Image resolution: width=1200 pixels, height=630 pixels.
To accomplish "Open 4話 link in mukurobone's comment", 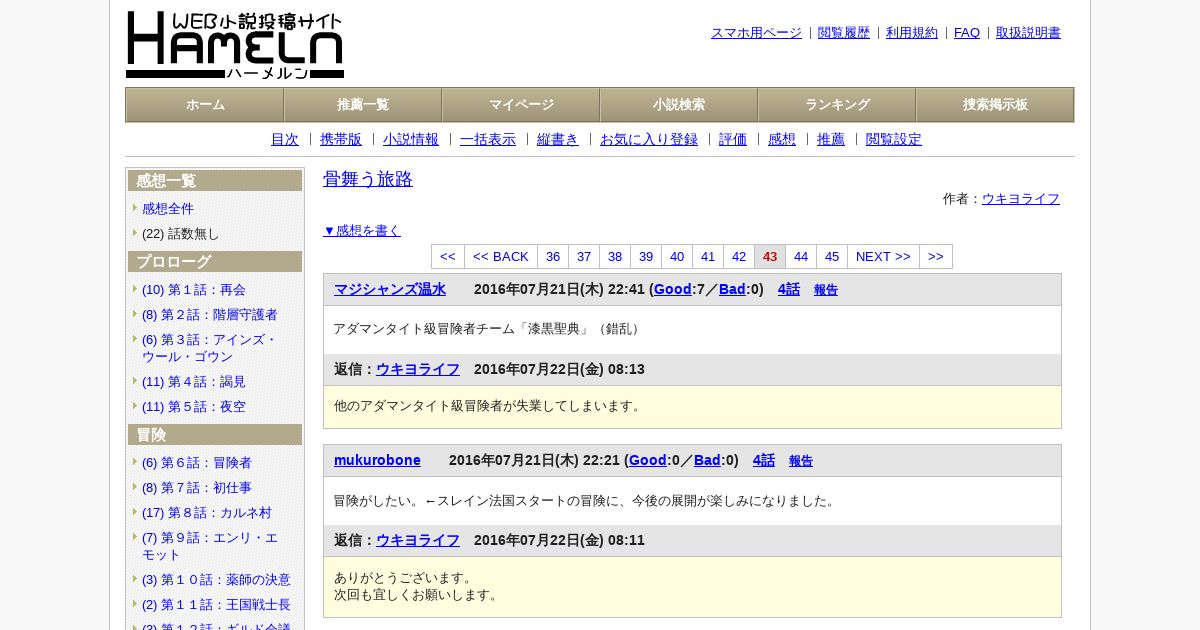I will pyautogui.click(x=764, y=460).
